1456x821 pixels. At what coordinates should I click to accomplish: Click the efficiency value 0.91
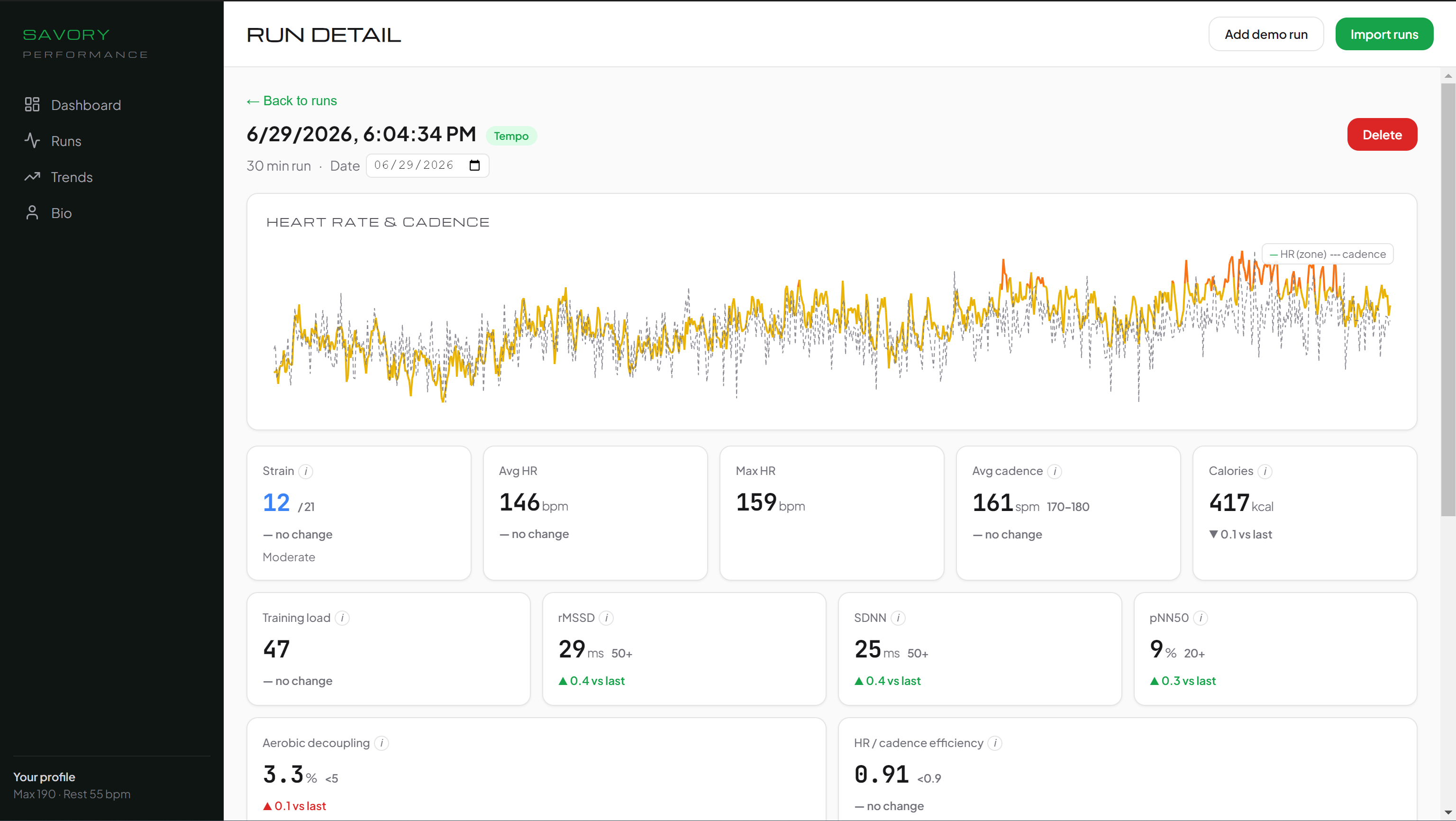click(x=882, y=775)
